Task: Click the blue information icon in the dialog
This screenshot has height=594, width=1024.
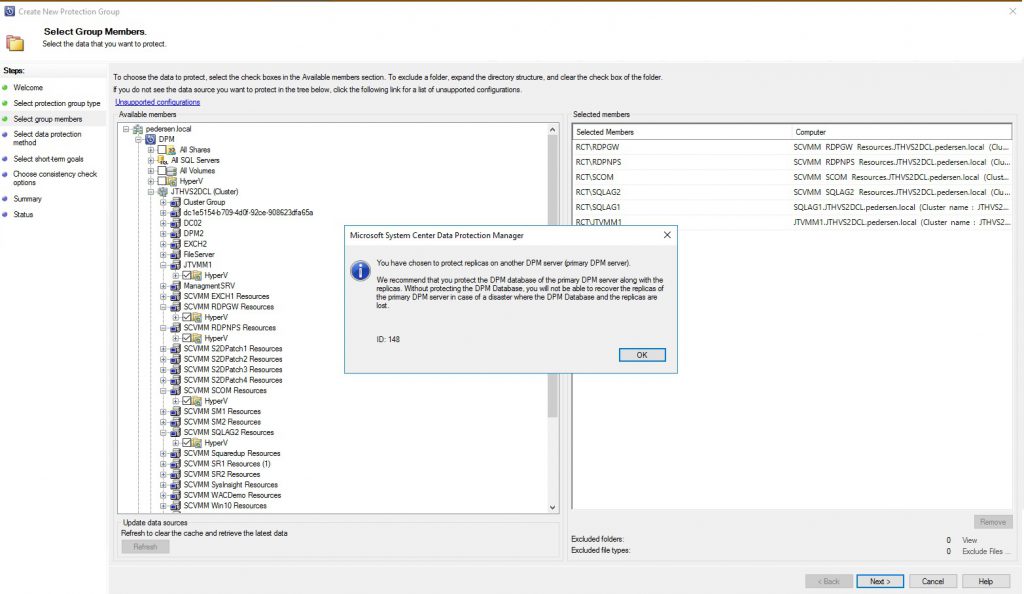Action: (360, 270)
